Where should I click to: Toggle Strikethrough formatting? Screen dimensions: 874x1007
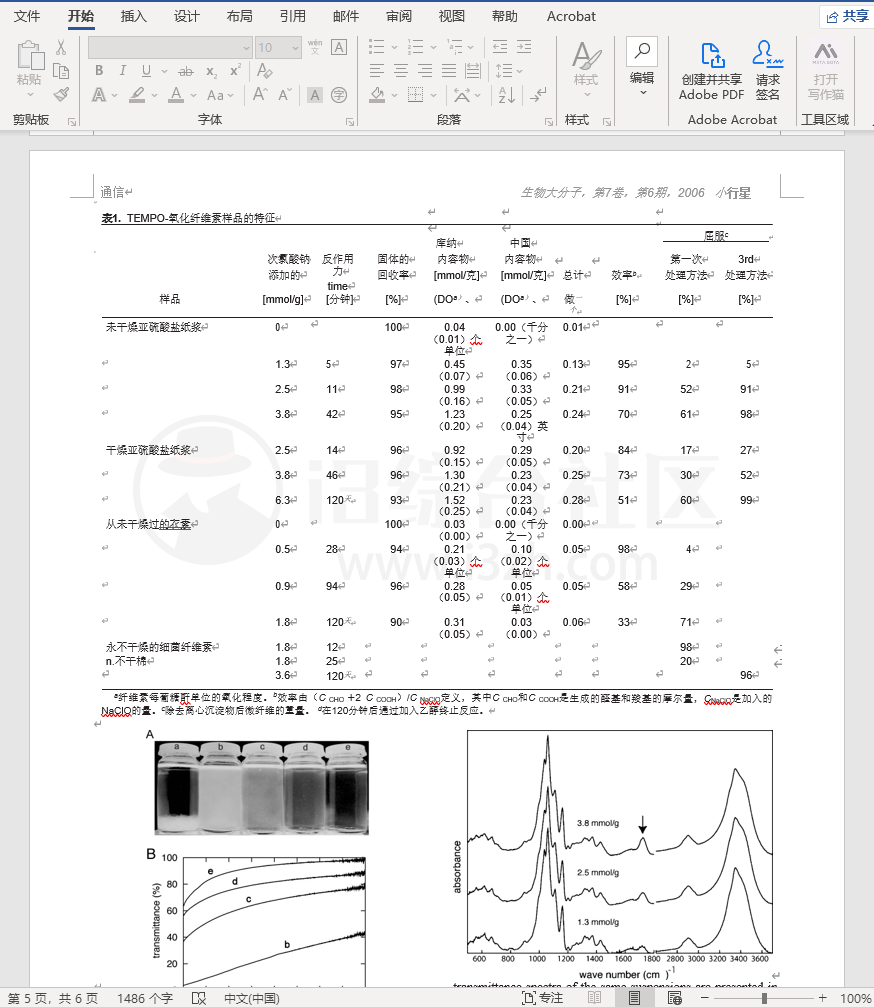186,71
